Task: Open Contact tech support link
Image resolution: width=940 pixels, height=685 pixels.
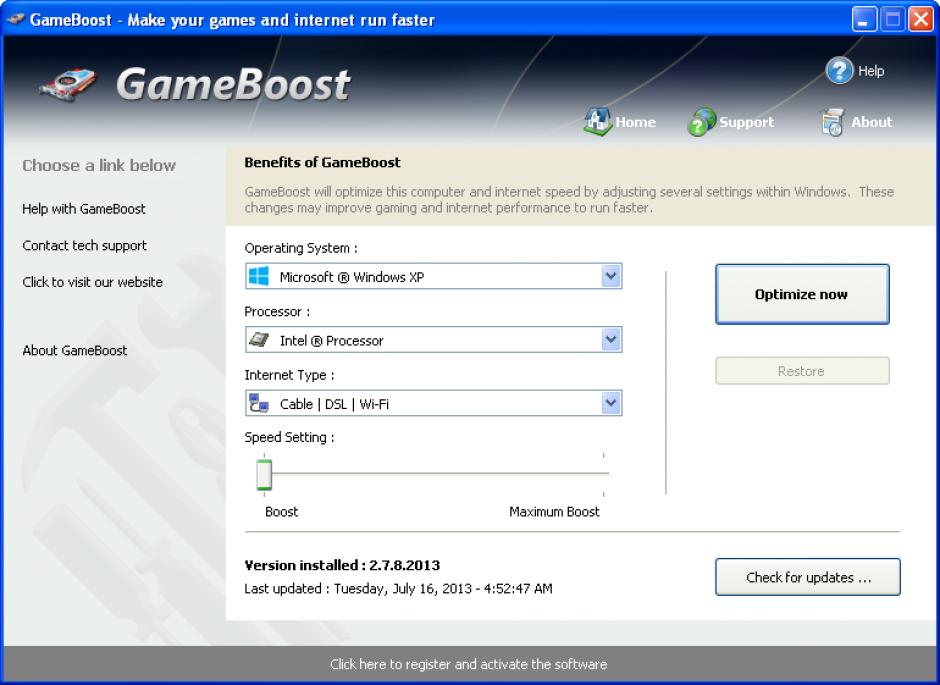Action: tap(85, 246)
